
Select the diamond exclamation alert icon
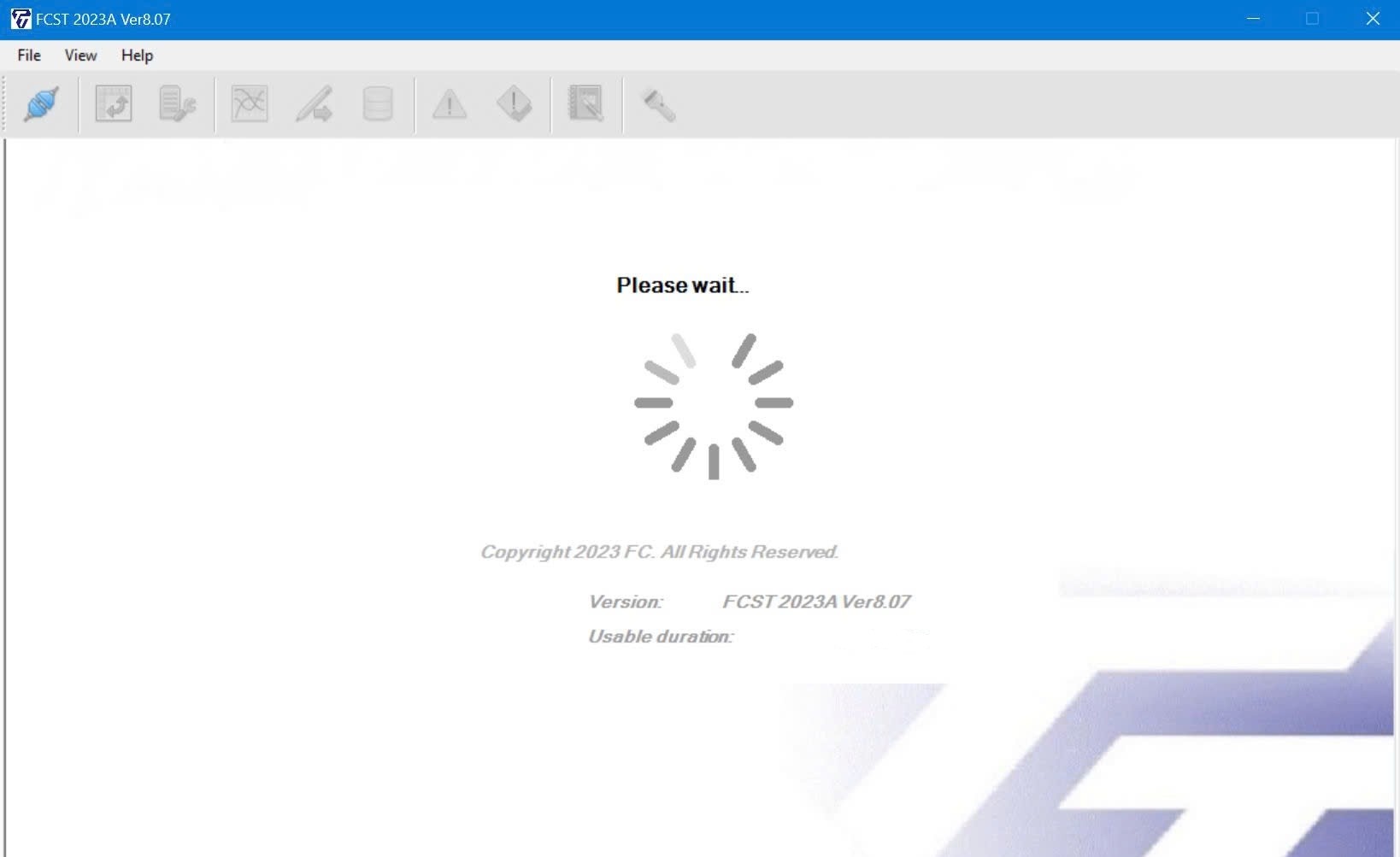coord(515,104)
